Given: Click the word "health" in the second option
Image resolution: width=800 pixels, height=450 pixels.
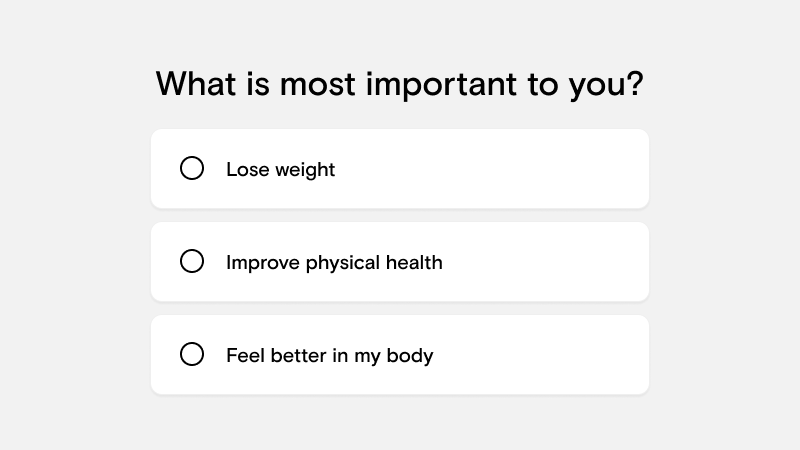Looking at the screenshot, I should 415,262.
